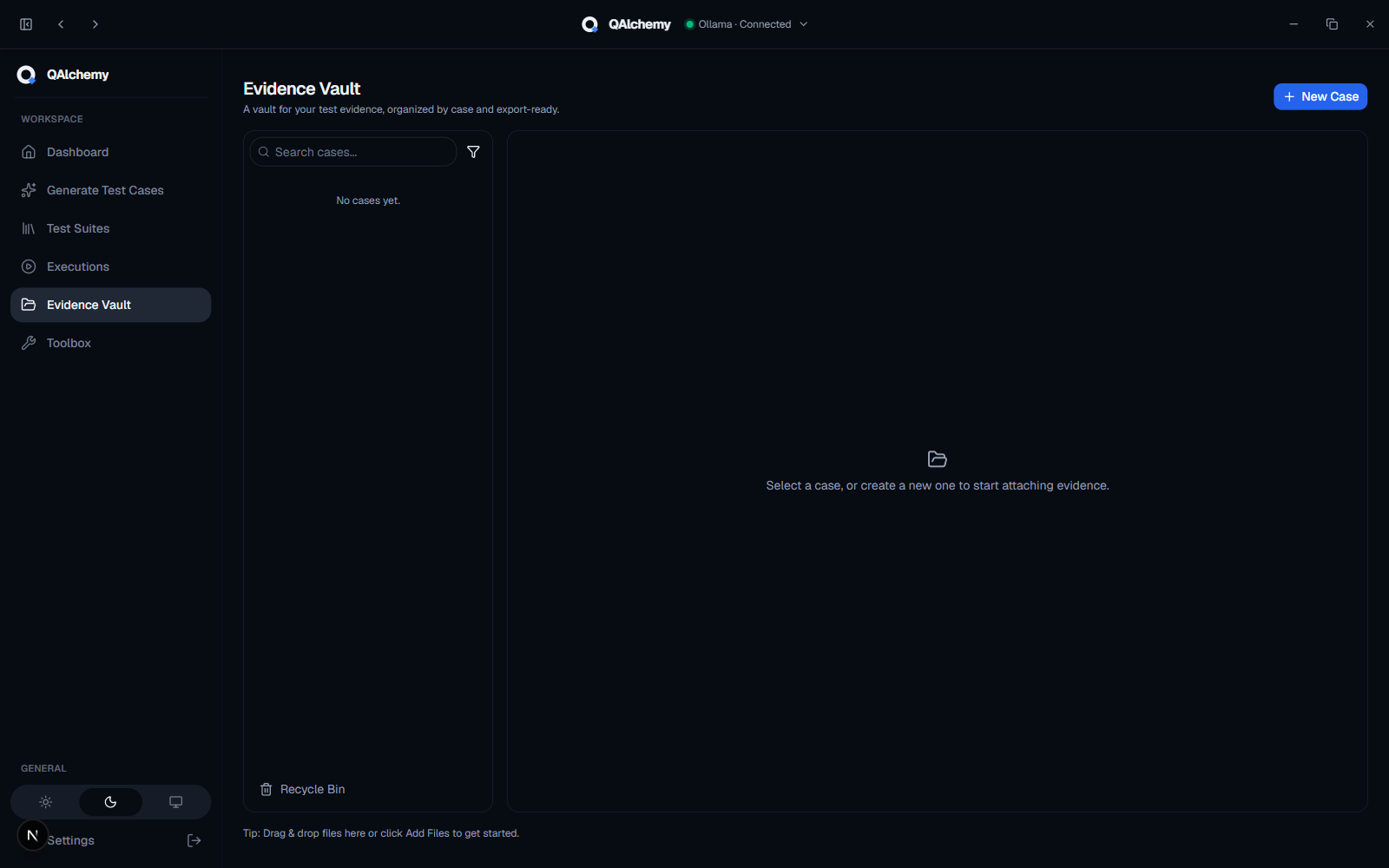This screenshot has width=1389, height=868.
Task: Switch to dark theme
Action: click(110, 802)
